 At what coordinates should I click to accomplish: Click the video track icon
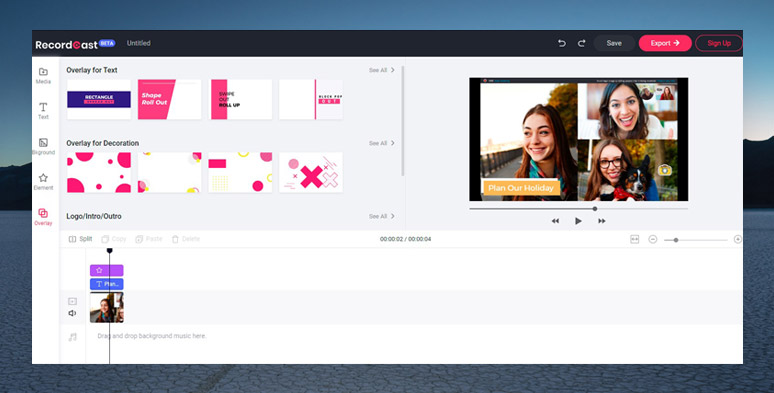[x=73, y=301]
